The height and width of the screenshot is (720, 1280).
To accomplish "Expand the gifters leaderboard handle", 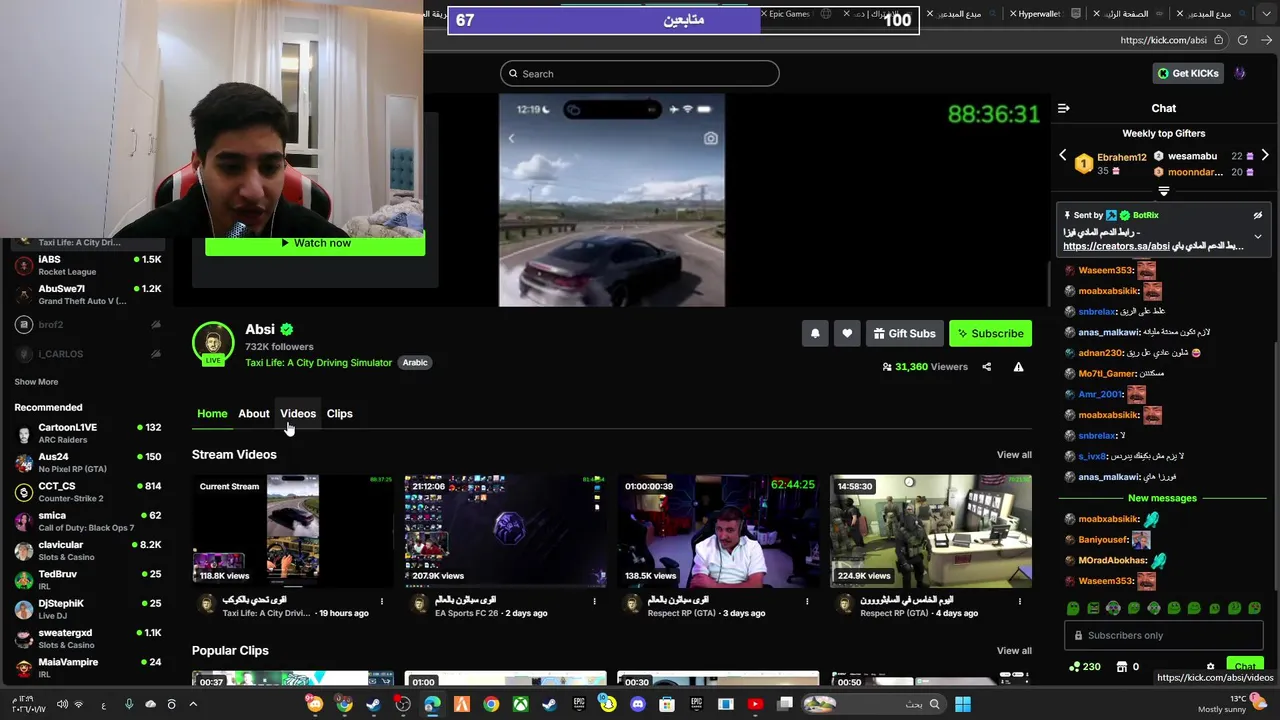I will (x=1164, y=191).
